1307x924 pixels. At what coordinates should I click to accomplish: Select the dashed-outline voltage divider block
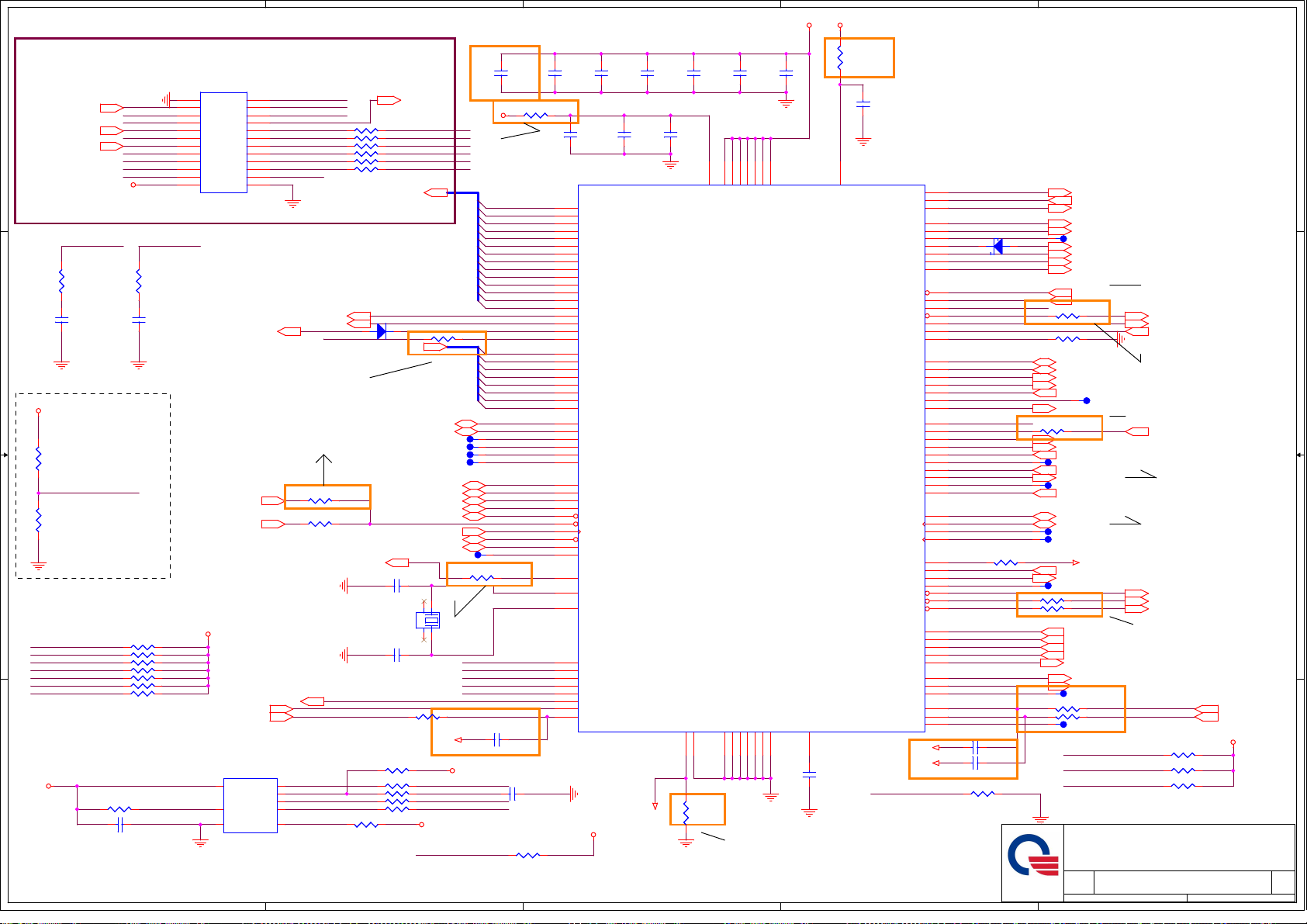(93, 486)
